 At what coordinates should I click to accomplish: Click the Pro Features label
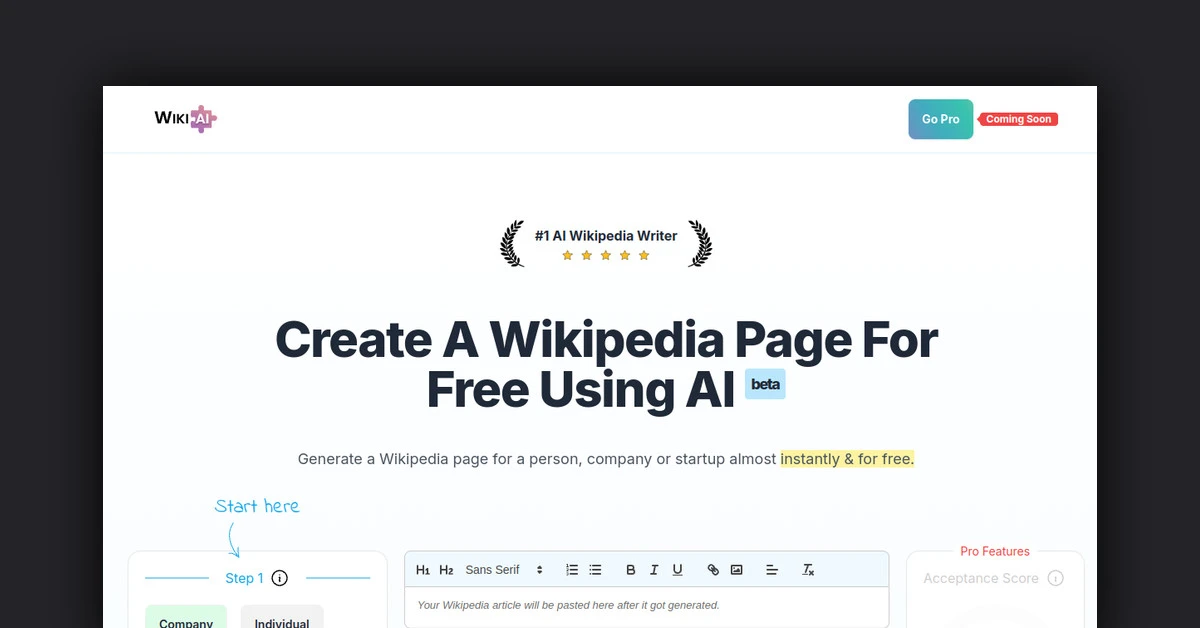(994, 551)
